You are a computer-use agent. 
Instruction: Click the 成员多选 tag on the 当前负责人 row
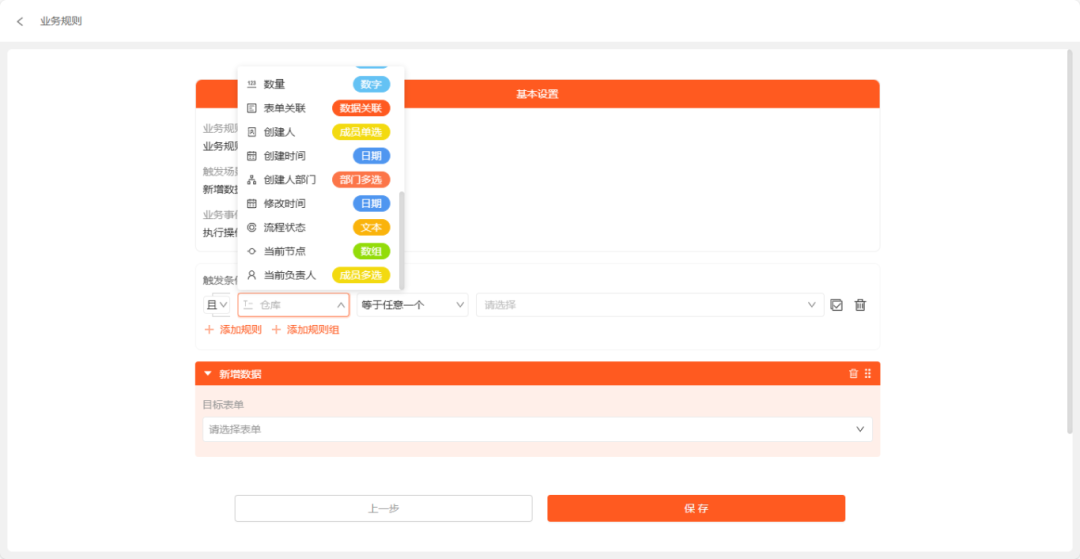(x=361, y=275)
